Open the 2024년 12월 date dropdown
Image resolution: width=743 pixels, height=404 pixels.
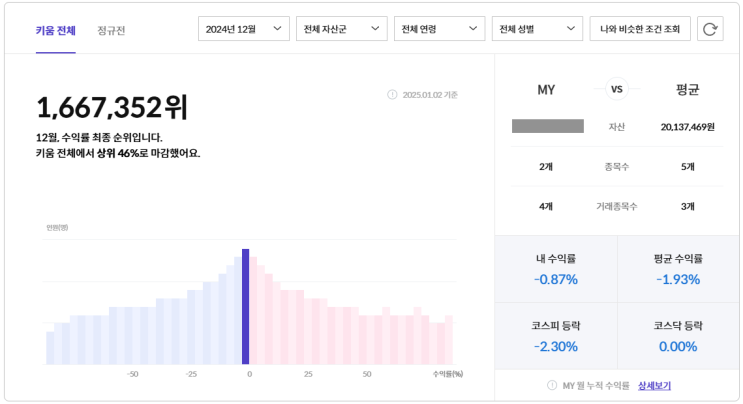point(244,29)
